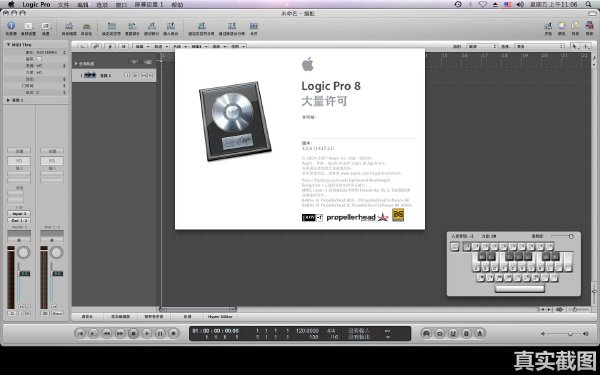Image resolution: width=600 pixels, height=375 pixels.
Task: Expand the Global Tracks disclosure triangle
Action: pyautogui.click(x=76, y=64)
